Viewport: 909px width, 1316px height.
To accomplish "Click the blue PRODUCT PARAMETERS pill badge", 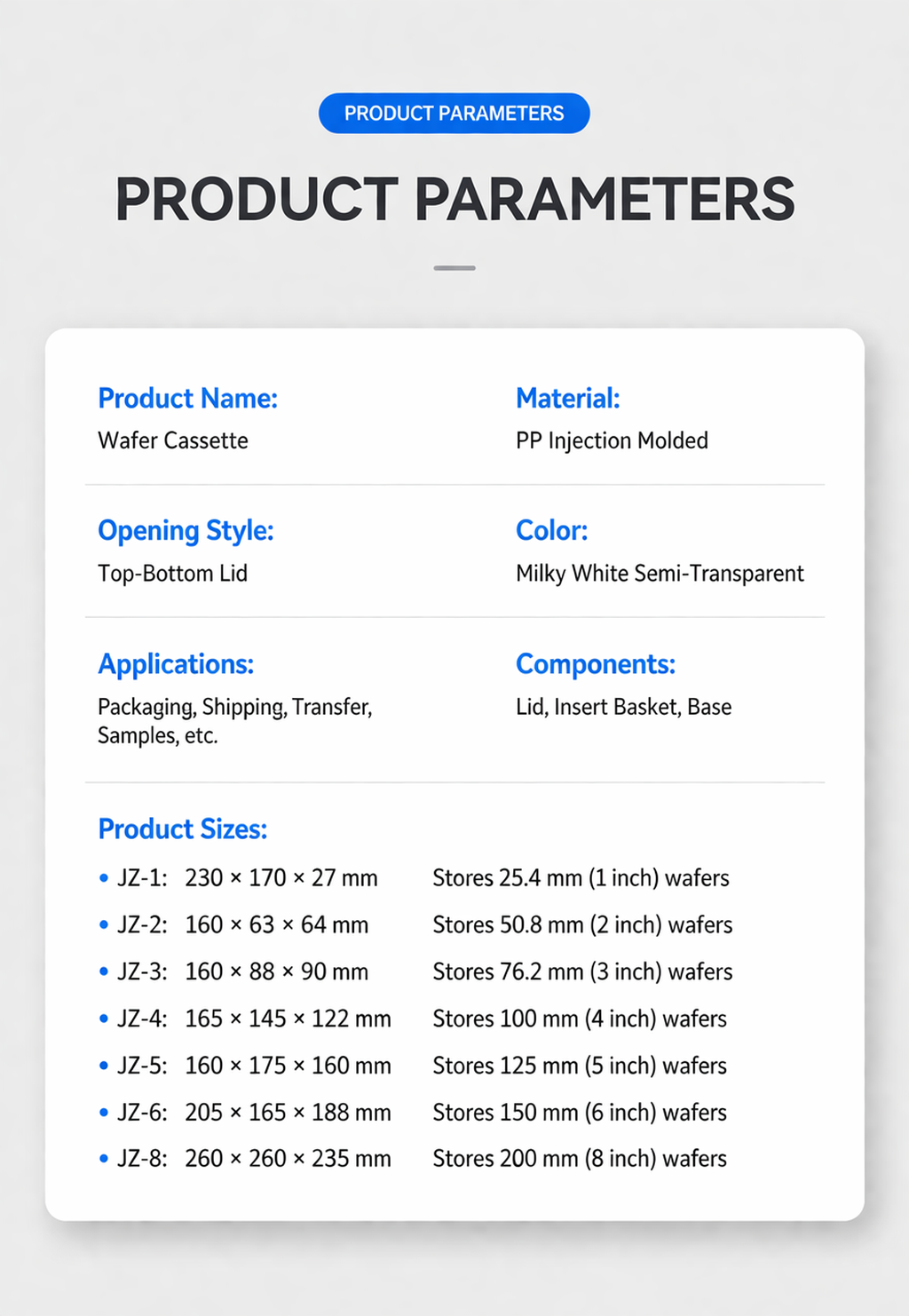I will tap(454, 114).
